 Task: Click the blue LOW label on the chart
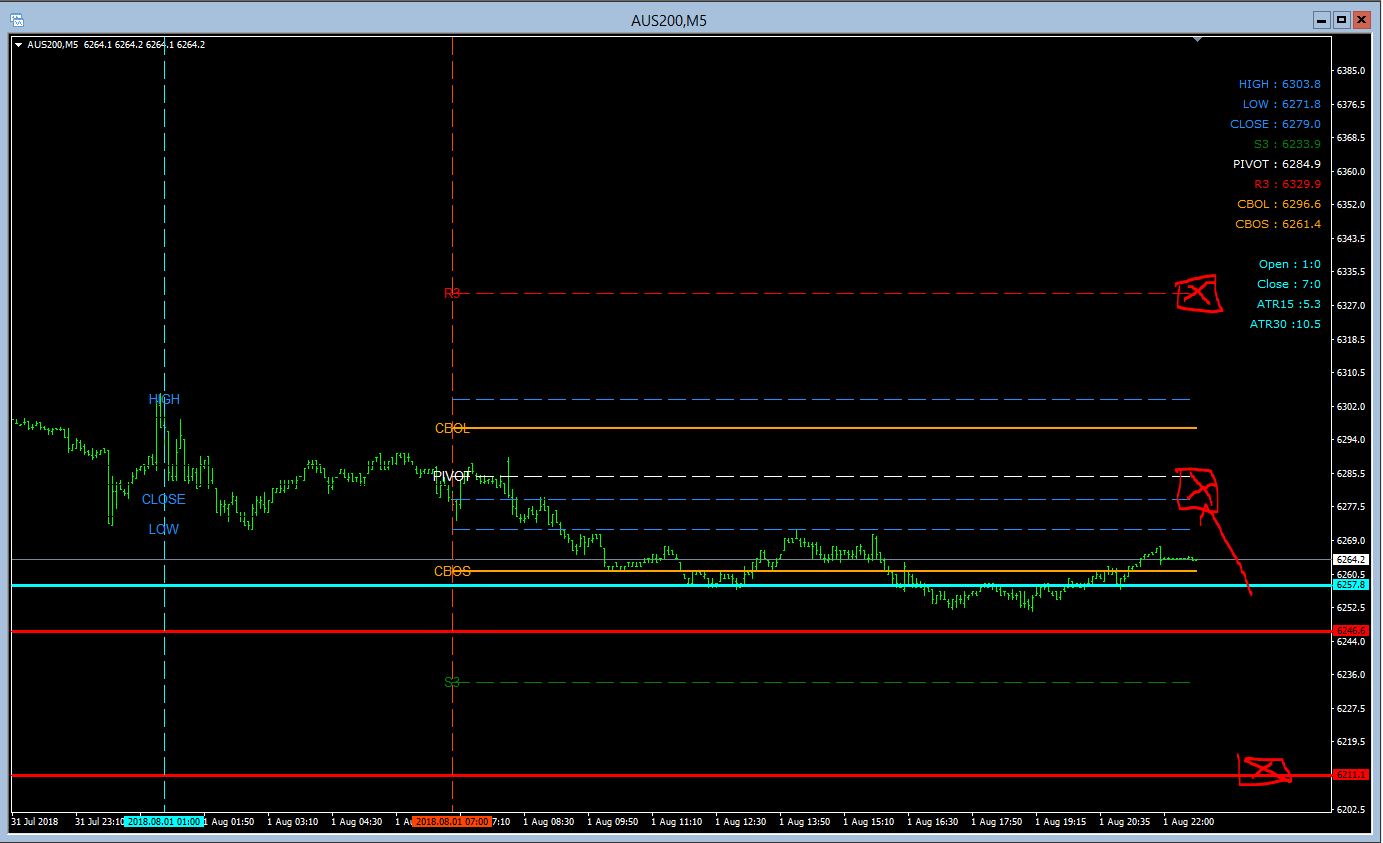(164, 529)
